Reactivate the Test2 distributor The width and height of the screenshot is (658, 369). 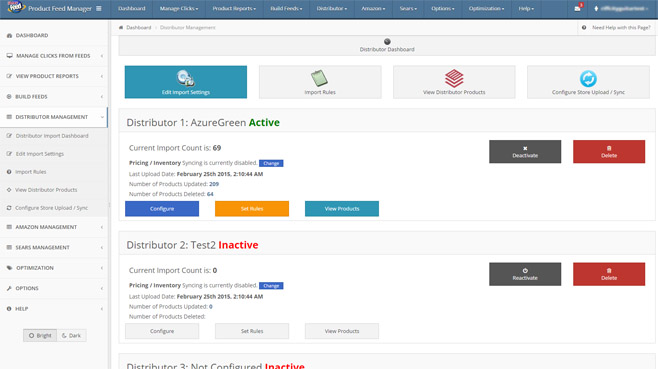pos(525,274)
